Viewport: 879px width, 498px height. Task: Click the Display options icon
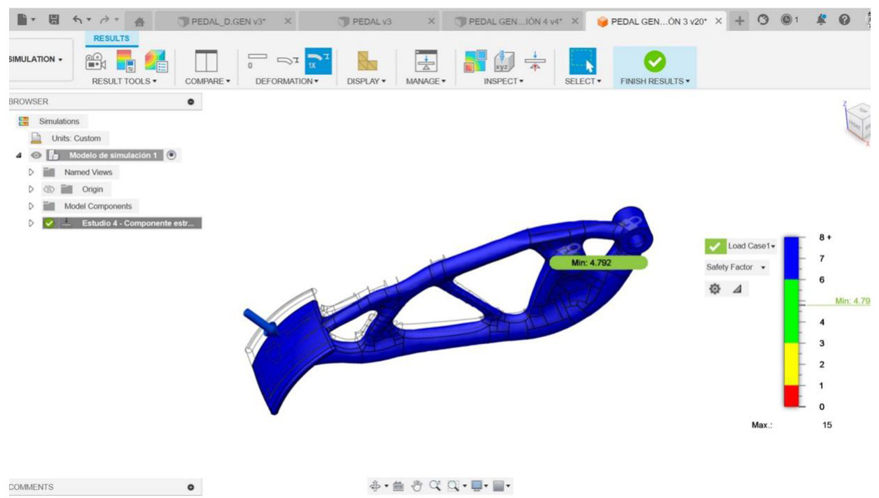coord(367,61)
